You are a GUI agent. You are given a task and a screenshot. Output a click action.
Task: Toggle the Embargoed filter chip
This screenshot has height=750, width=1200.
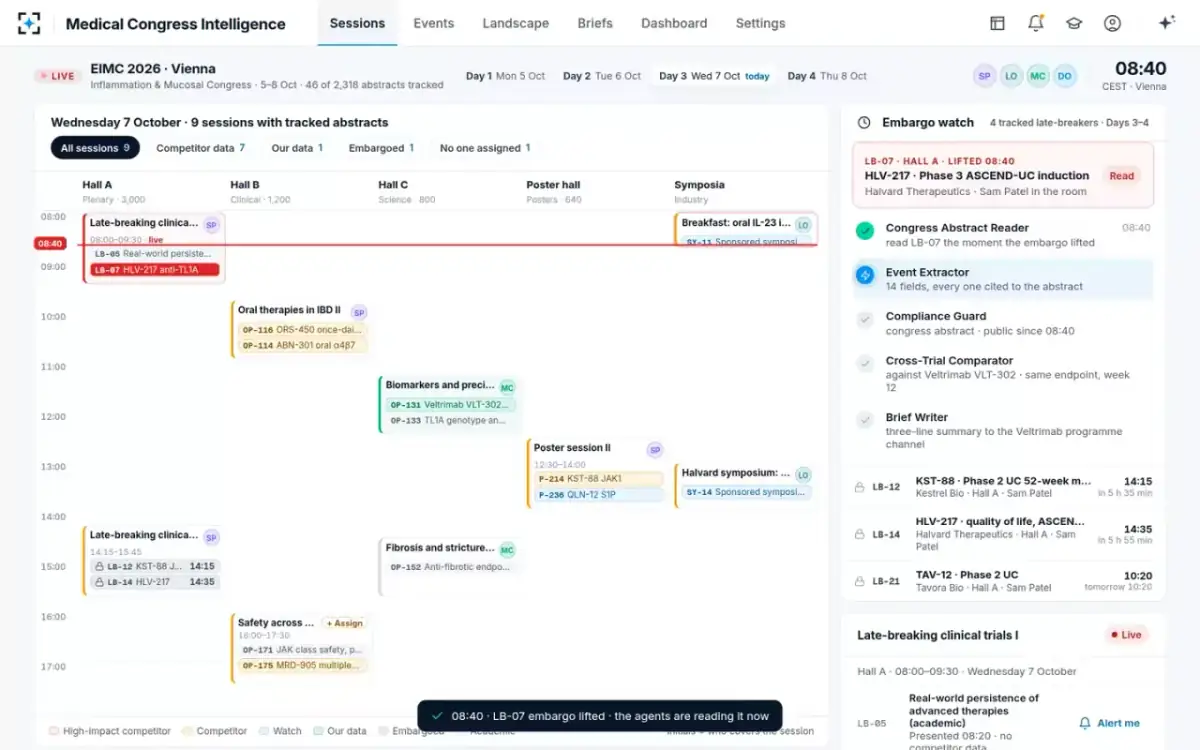(381, 148)
